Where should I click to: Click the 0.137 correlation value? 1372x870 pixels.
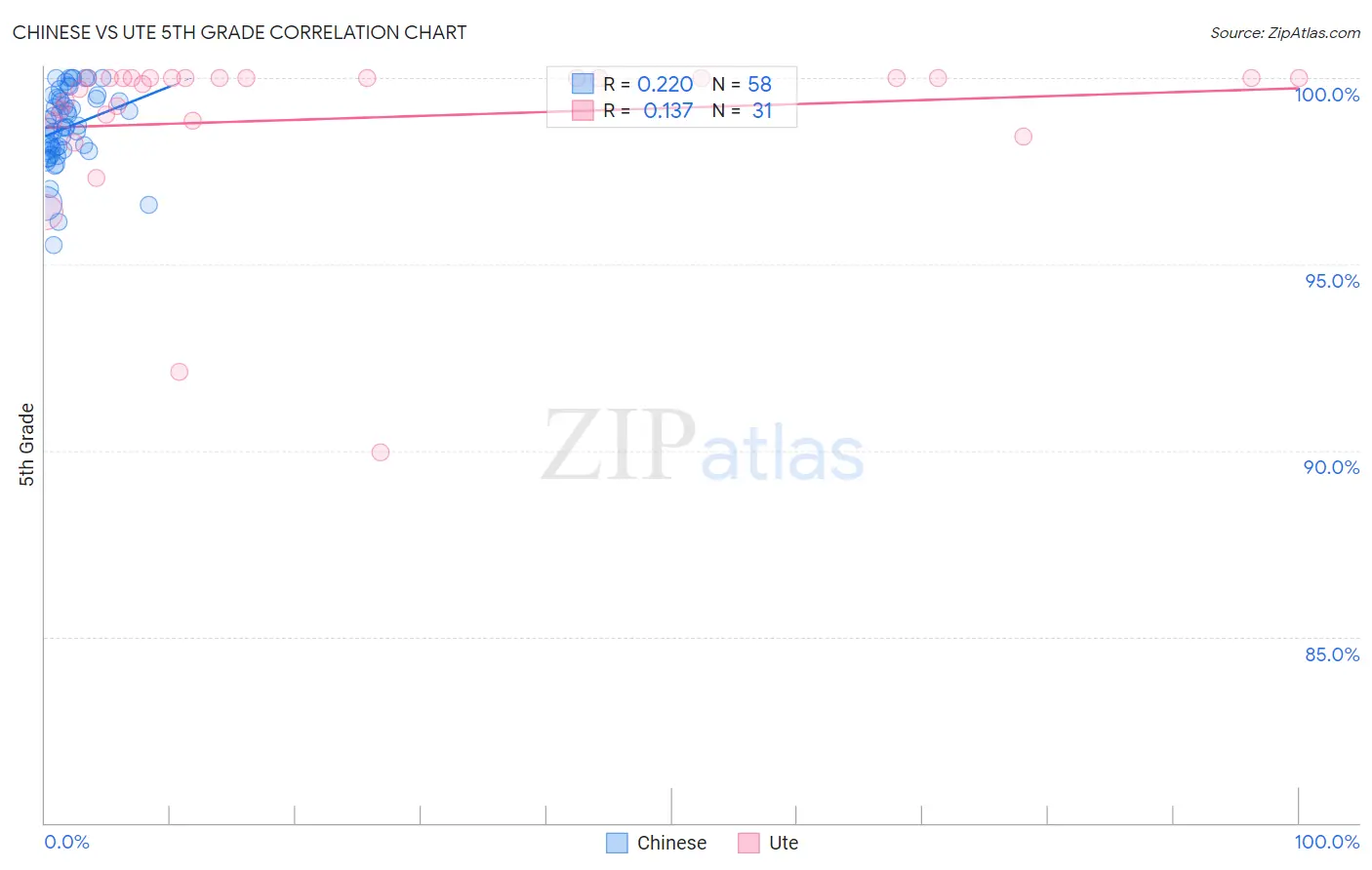tap(667, 110)
